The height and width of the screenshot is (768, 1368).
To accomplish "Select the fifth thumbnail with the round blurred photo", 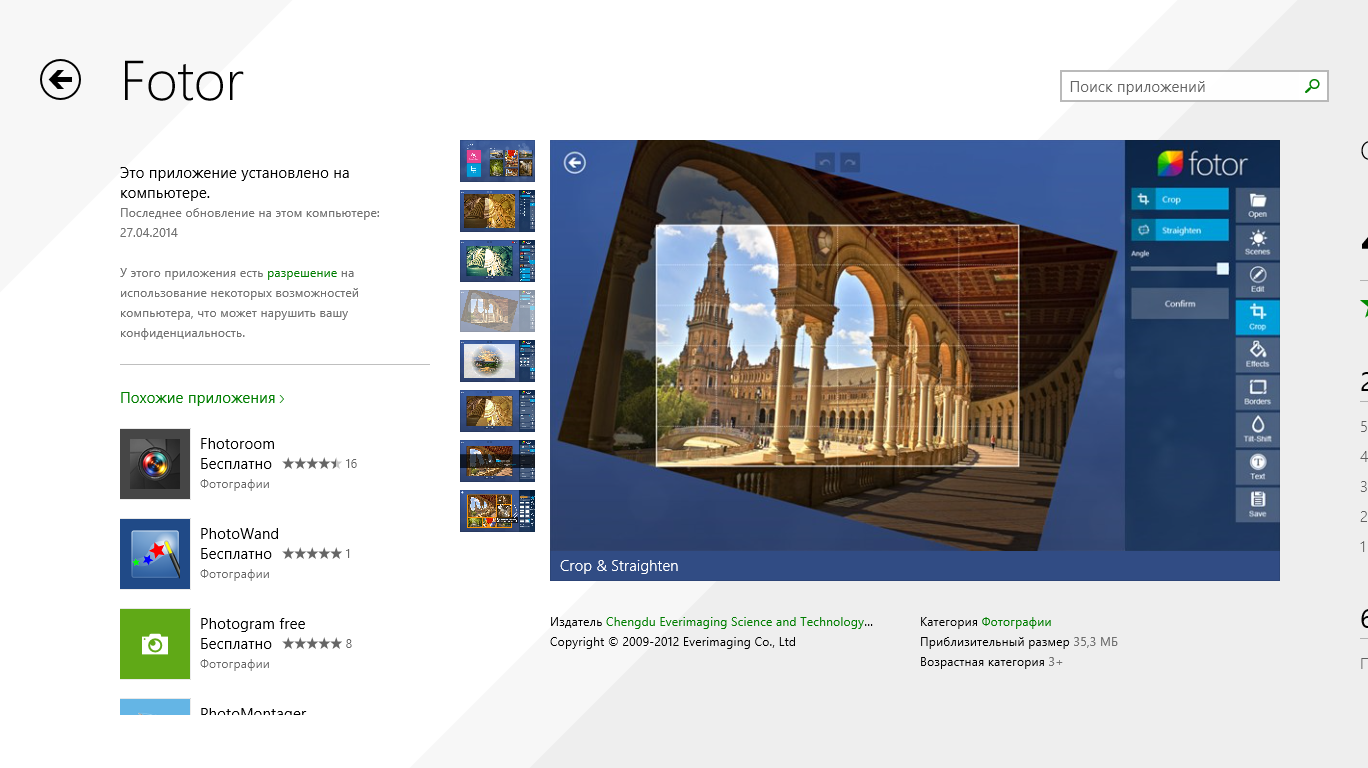I will click(x=497, y=361).
